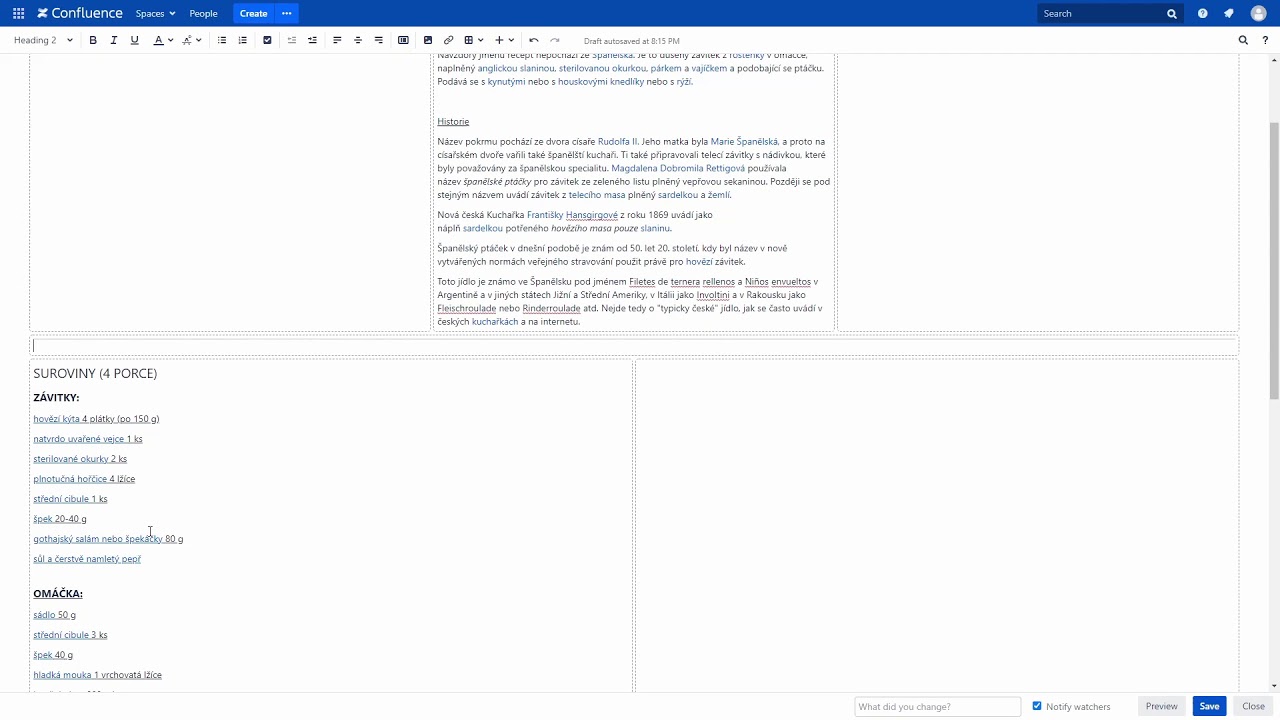
Task: Toggle underline formatting
Action: [134, 40]
